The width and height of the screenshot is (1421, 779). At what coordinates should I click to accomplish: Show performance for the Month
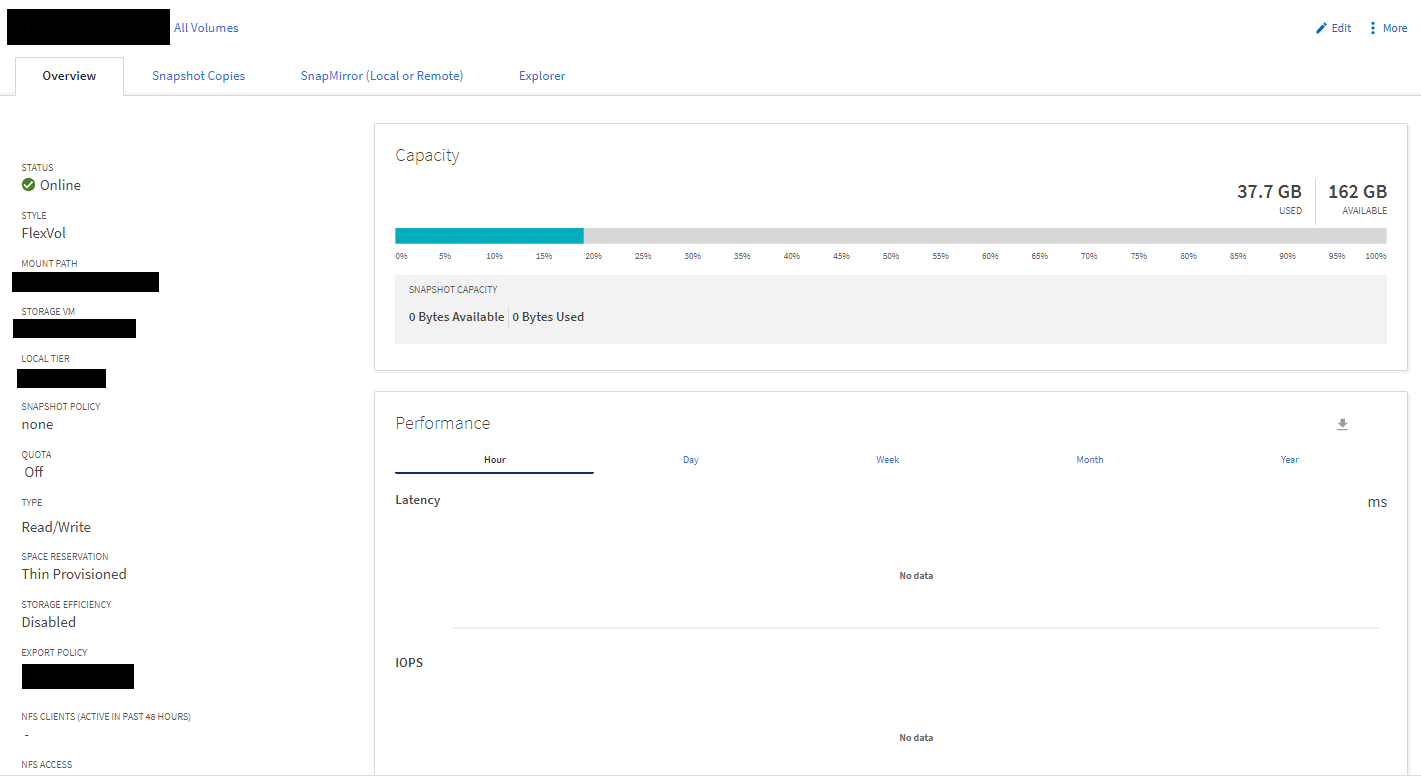point(1089,460)
